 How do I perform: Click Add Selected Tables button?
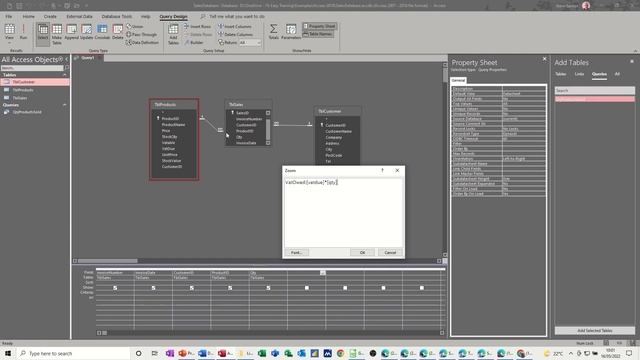[595, 331]
